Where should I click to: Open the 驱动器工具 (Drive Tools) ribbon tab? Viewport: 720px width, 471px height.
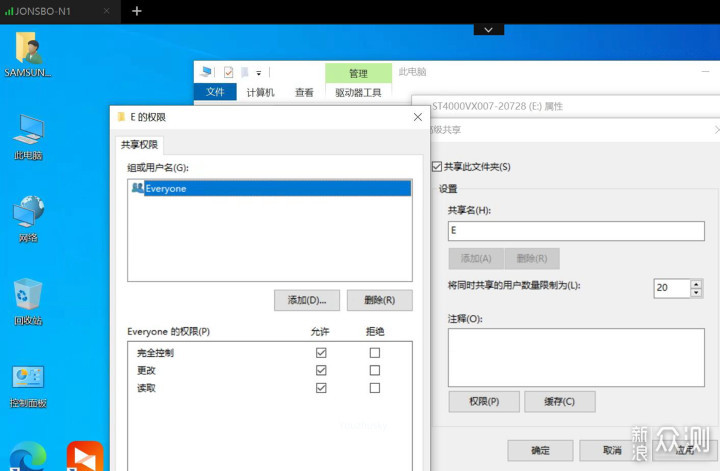pos(358,92)
